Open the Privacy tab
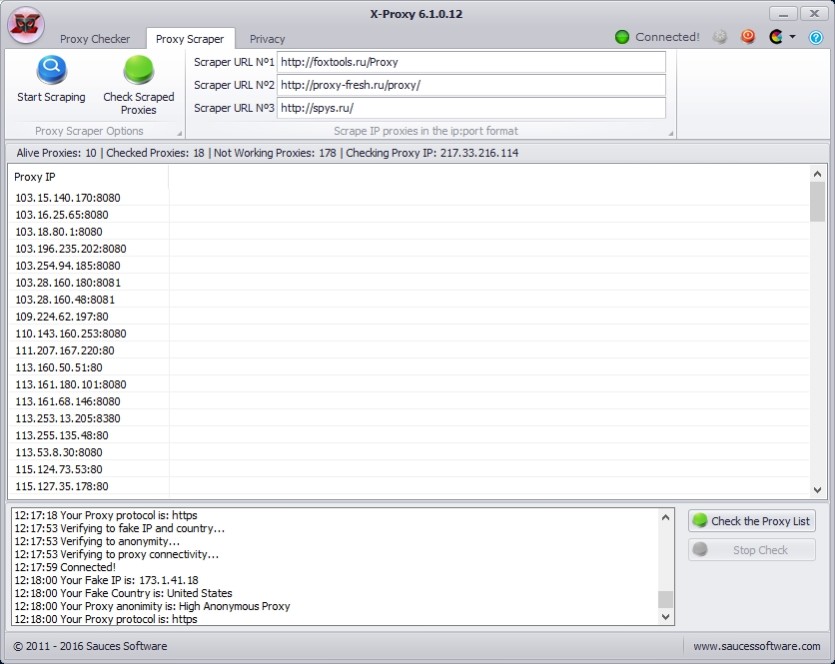 267,39
